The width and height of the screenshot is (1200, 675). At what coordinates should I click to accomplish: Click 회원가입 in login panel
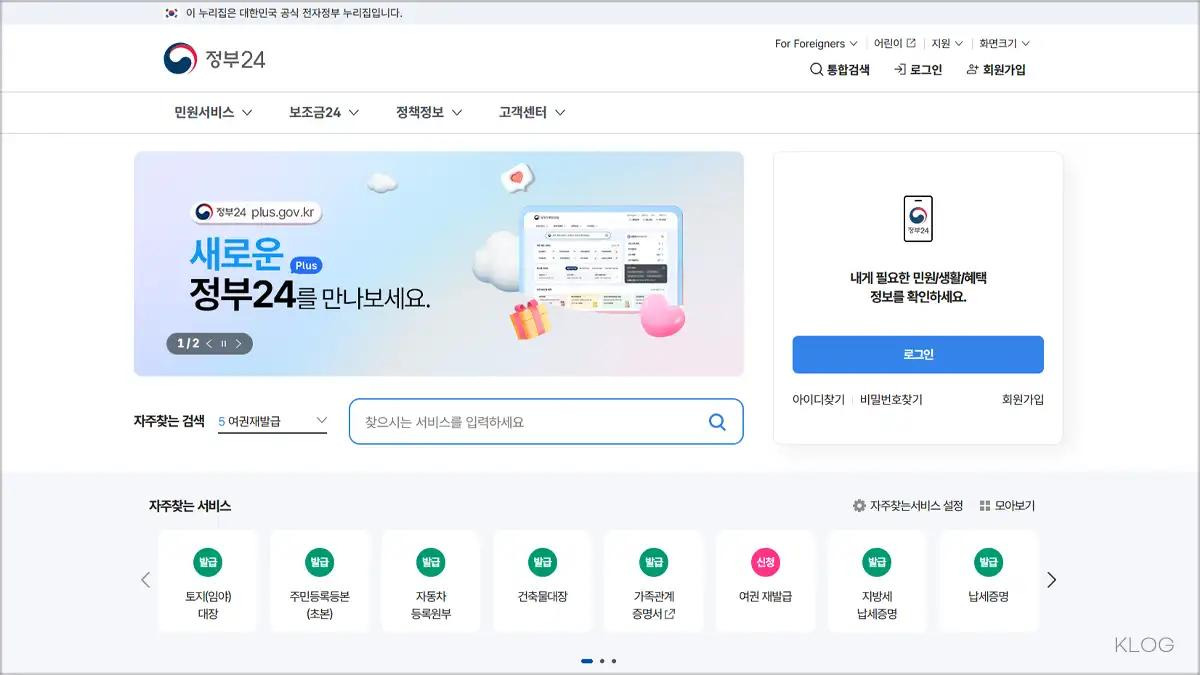[1023, 400]
